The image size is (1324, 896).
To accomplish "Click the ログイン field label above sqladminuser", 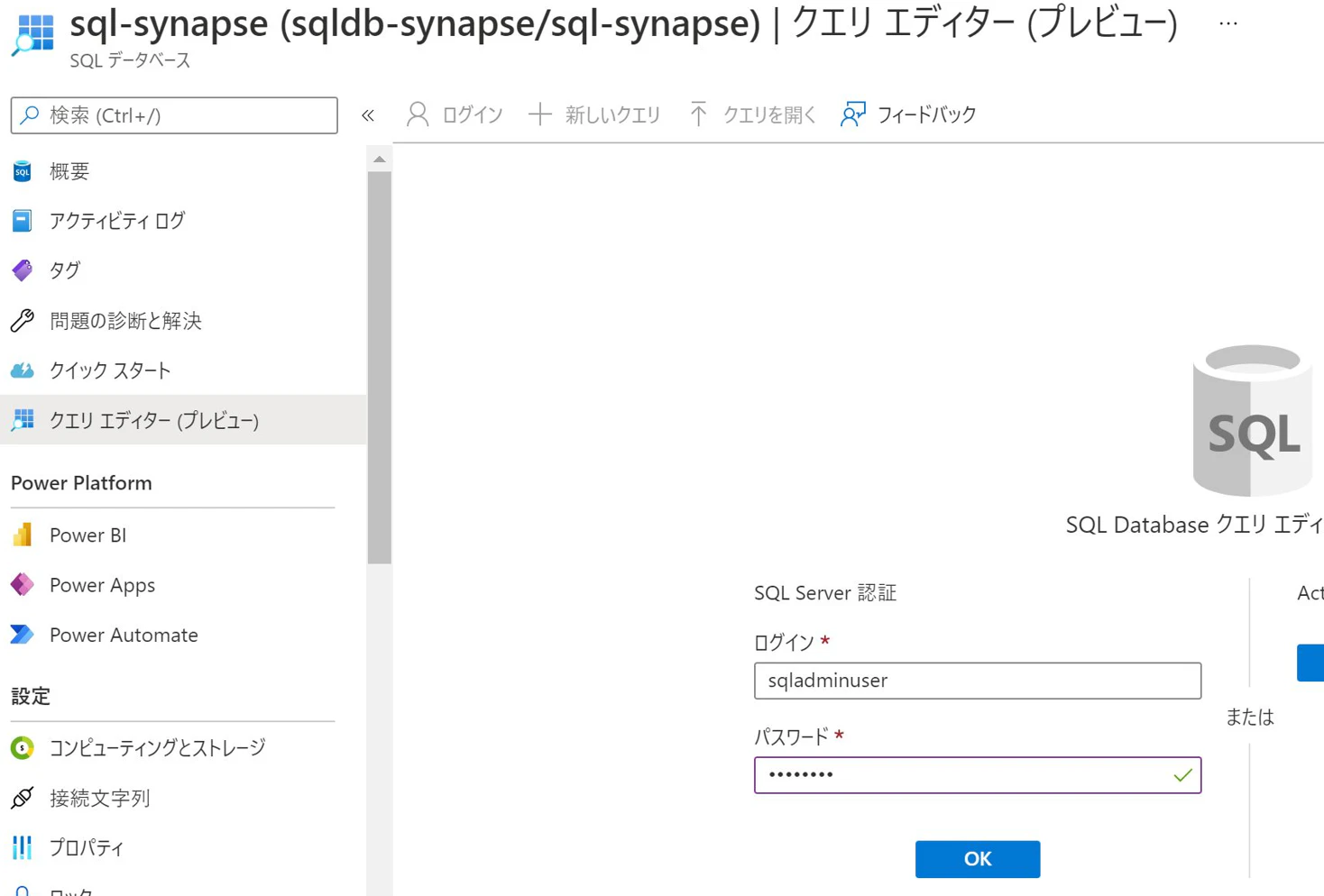I will pos(785,642).
